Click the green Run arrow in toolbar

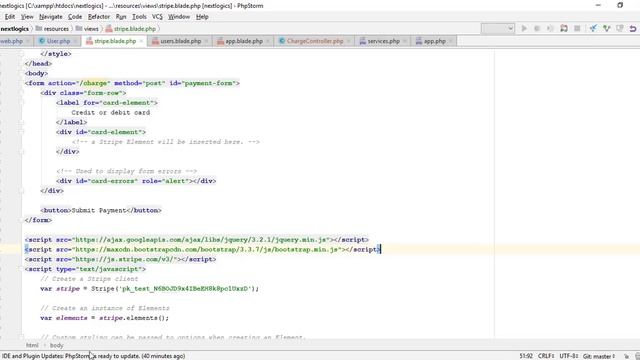tap(524, 29)
